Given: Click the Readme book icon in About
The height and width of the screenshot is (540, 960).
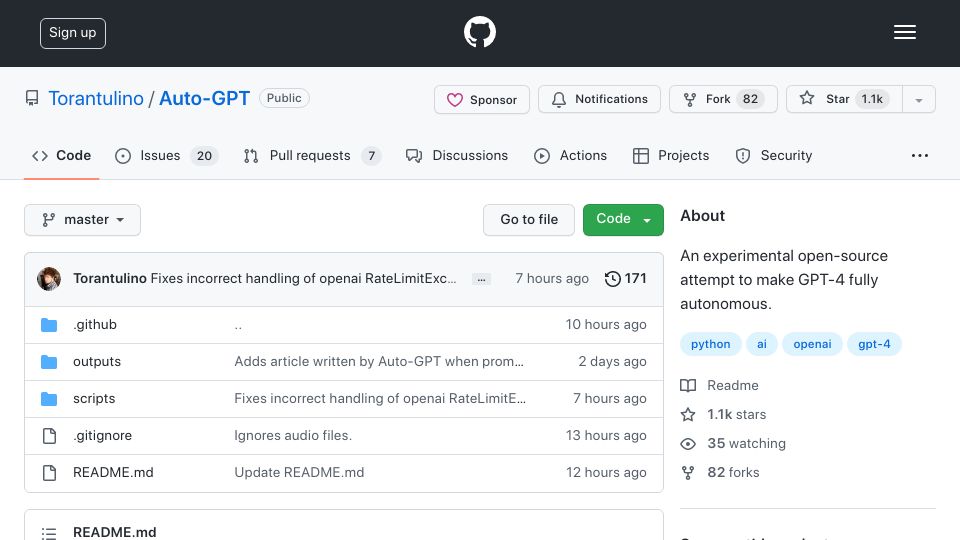Looking at the screenshot, I should click(688, 385).
